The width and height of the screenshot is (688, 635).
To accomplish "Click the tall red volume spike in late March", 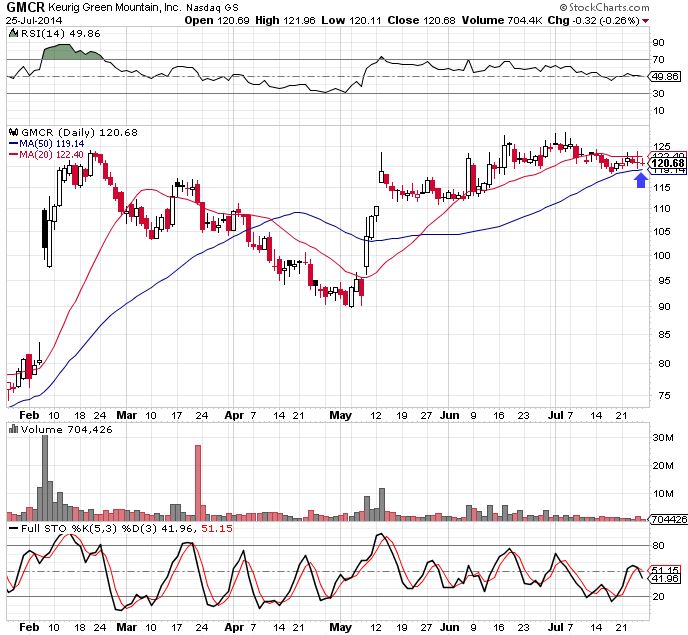I will click(x=198, y=483).
